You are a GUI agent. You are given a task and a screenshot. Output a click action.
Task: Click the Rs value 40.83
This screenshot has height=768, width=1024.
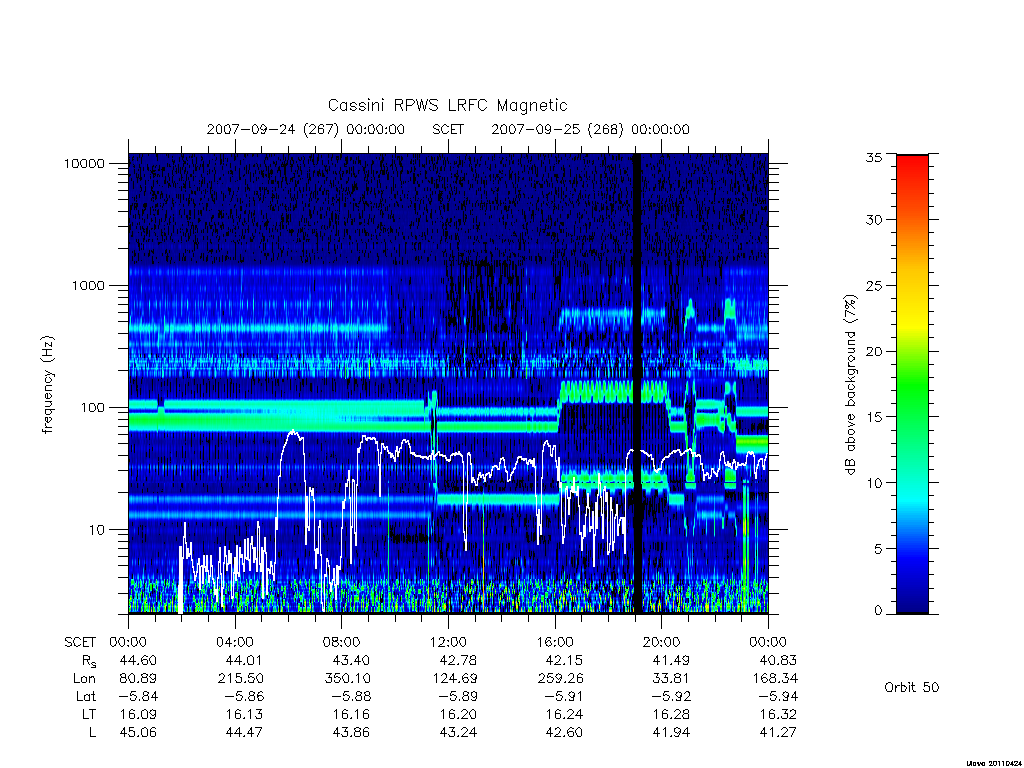778,661
